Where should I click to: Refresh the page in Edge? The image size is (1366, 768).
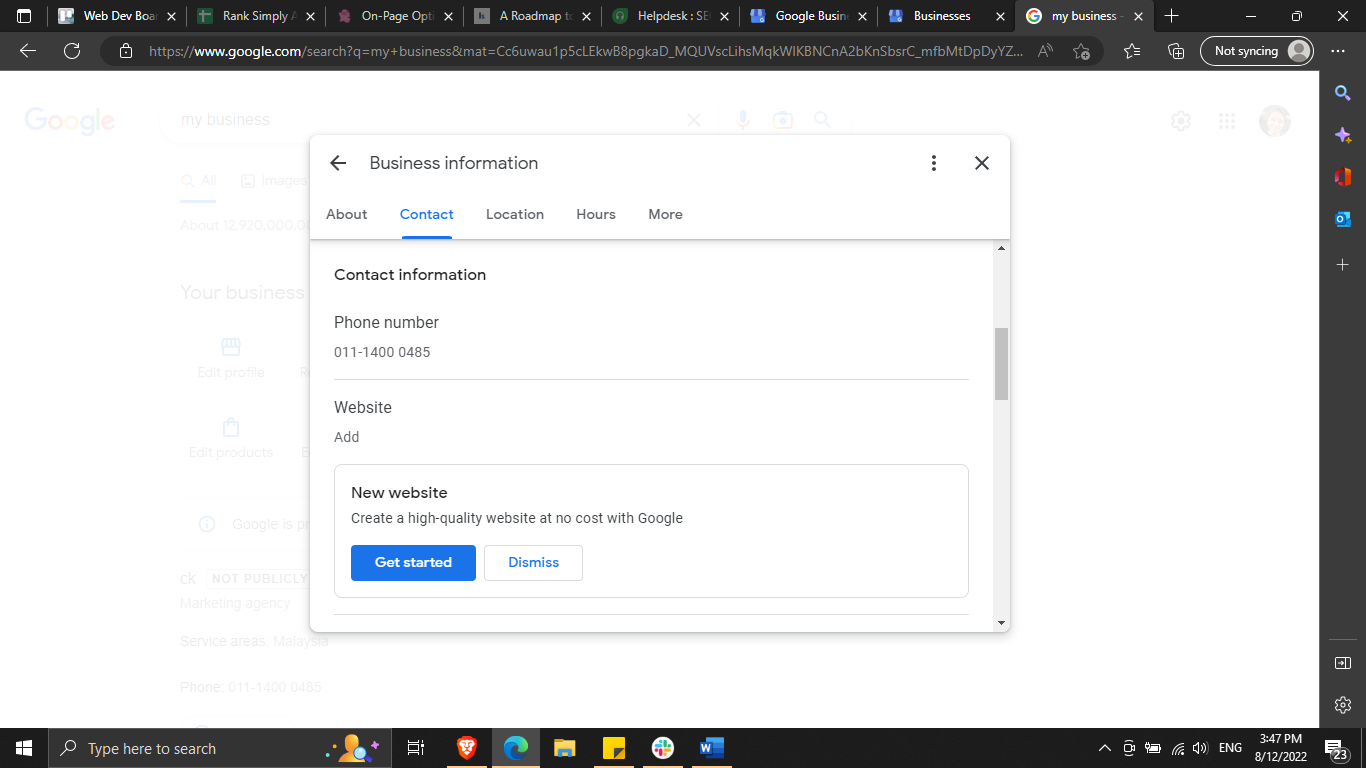(x=72, y=51)
